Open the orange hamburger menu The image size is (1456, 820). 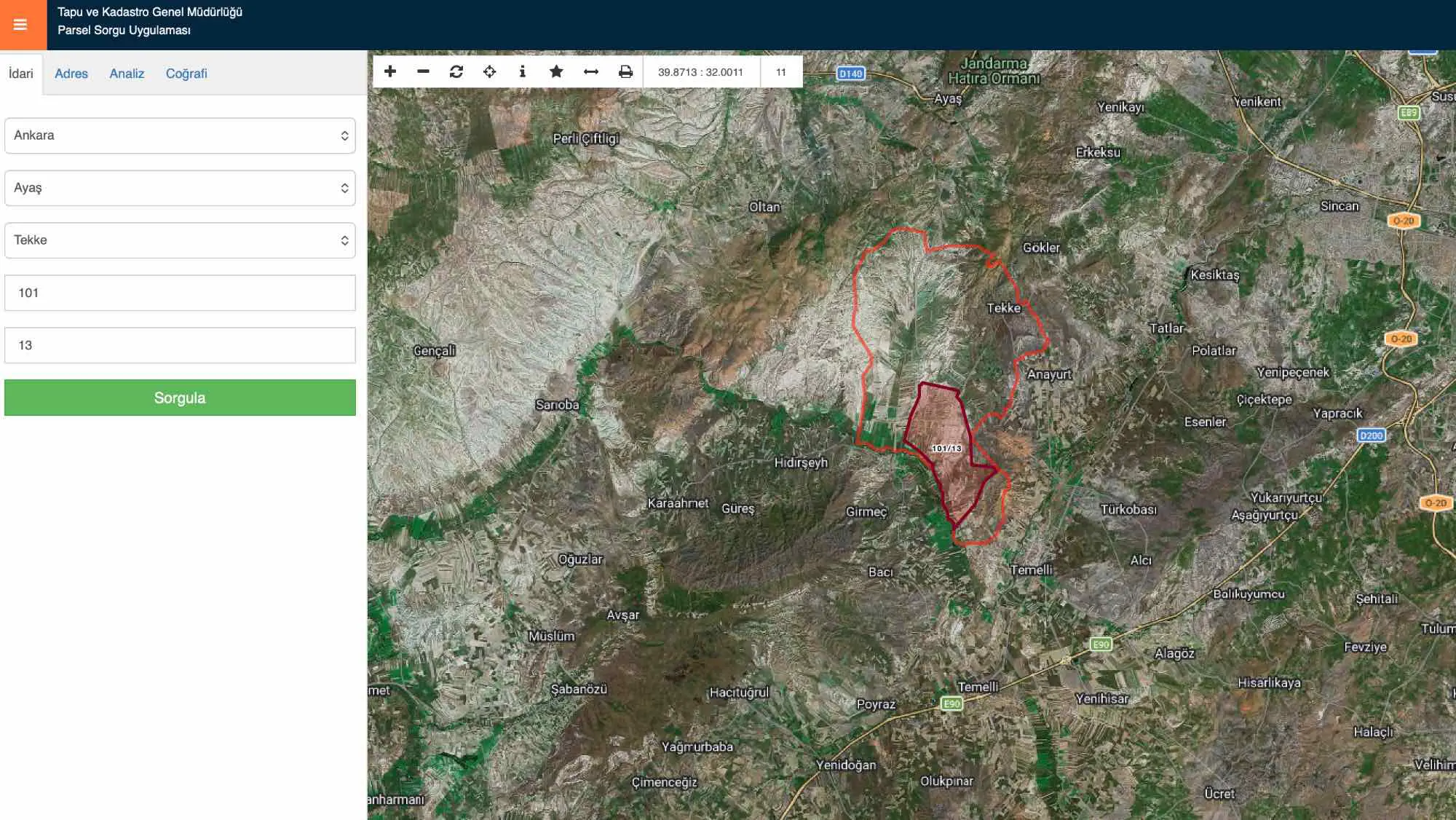point(20,25)
